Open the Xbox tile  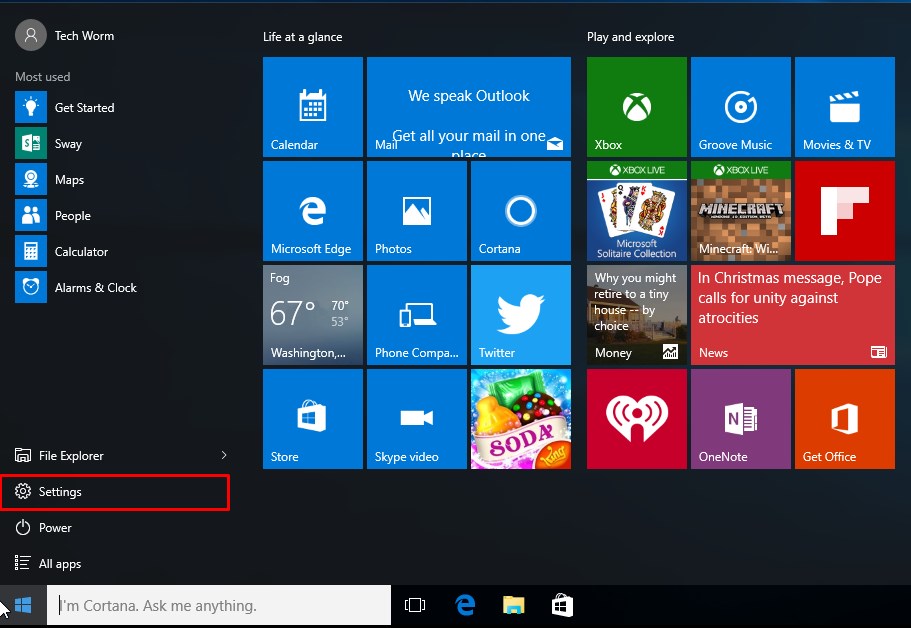tap(636, 106)
